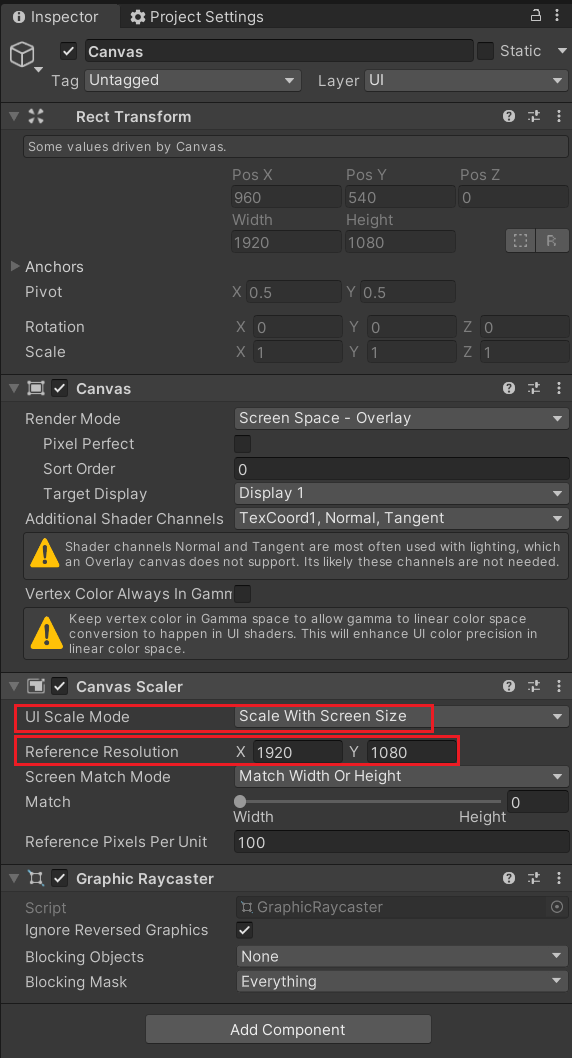Open Canvas component more options menu

[559, 388]
